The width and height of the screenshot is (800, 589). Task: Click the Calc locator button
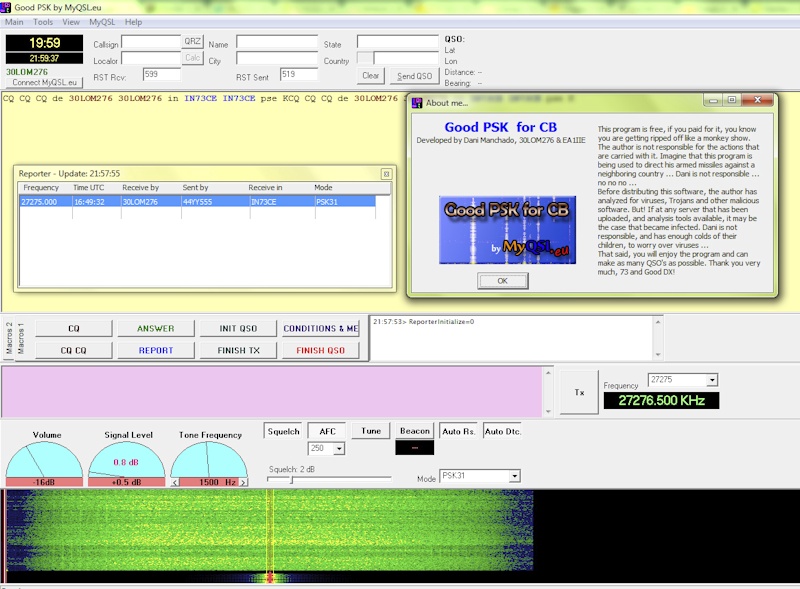coord(192,58)
